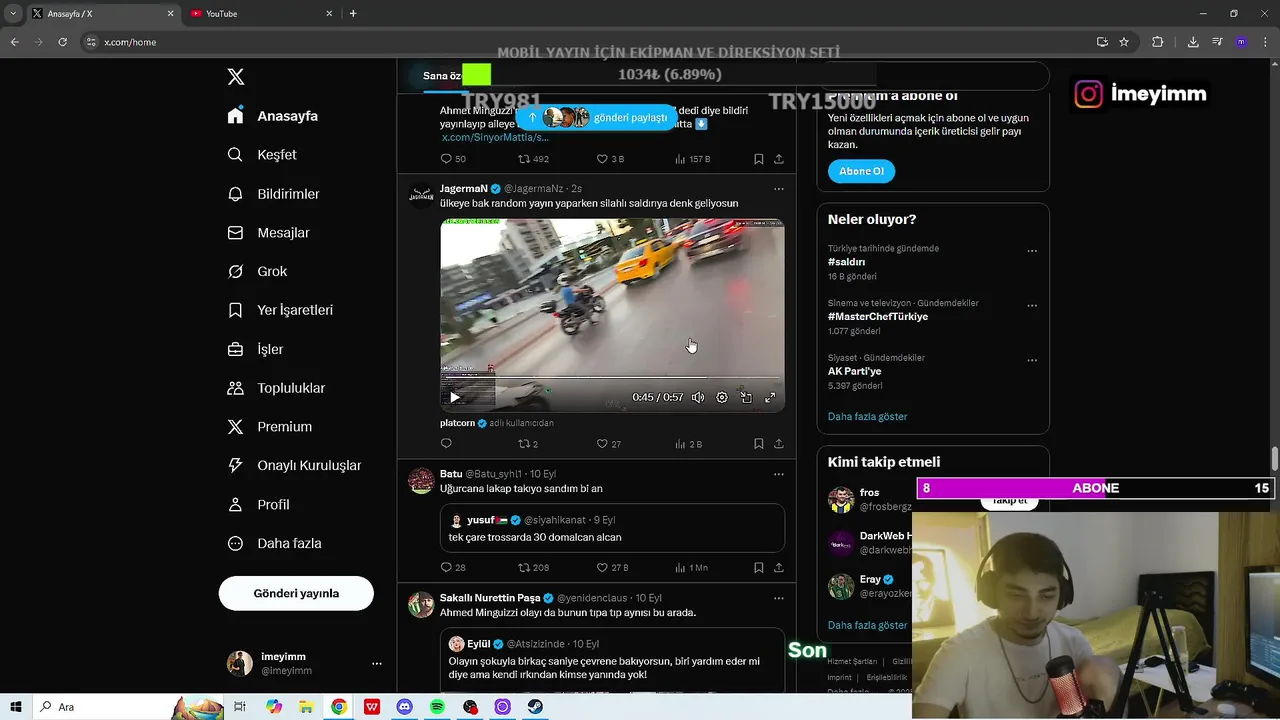
Task: Toggle picture-in-picture on video
Action: coord(746,397)
